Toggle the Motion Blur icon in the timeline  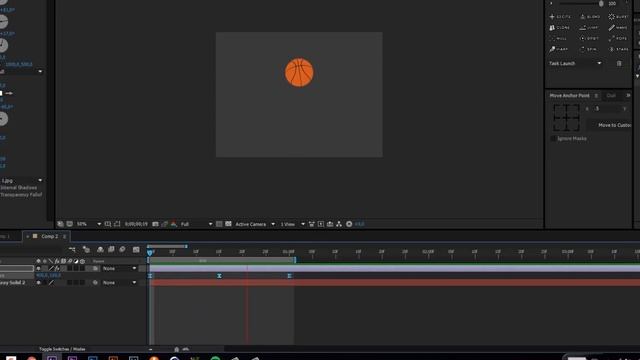122,249
